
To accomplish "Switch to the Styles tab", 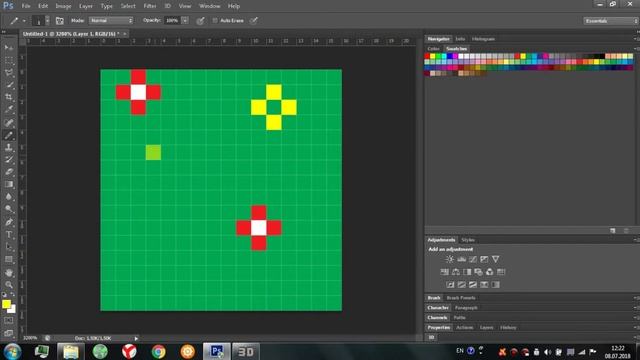I will pos(468,240).
